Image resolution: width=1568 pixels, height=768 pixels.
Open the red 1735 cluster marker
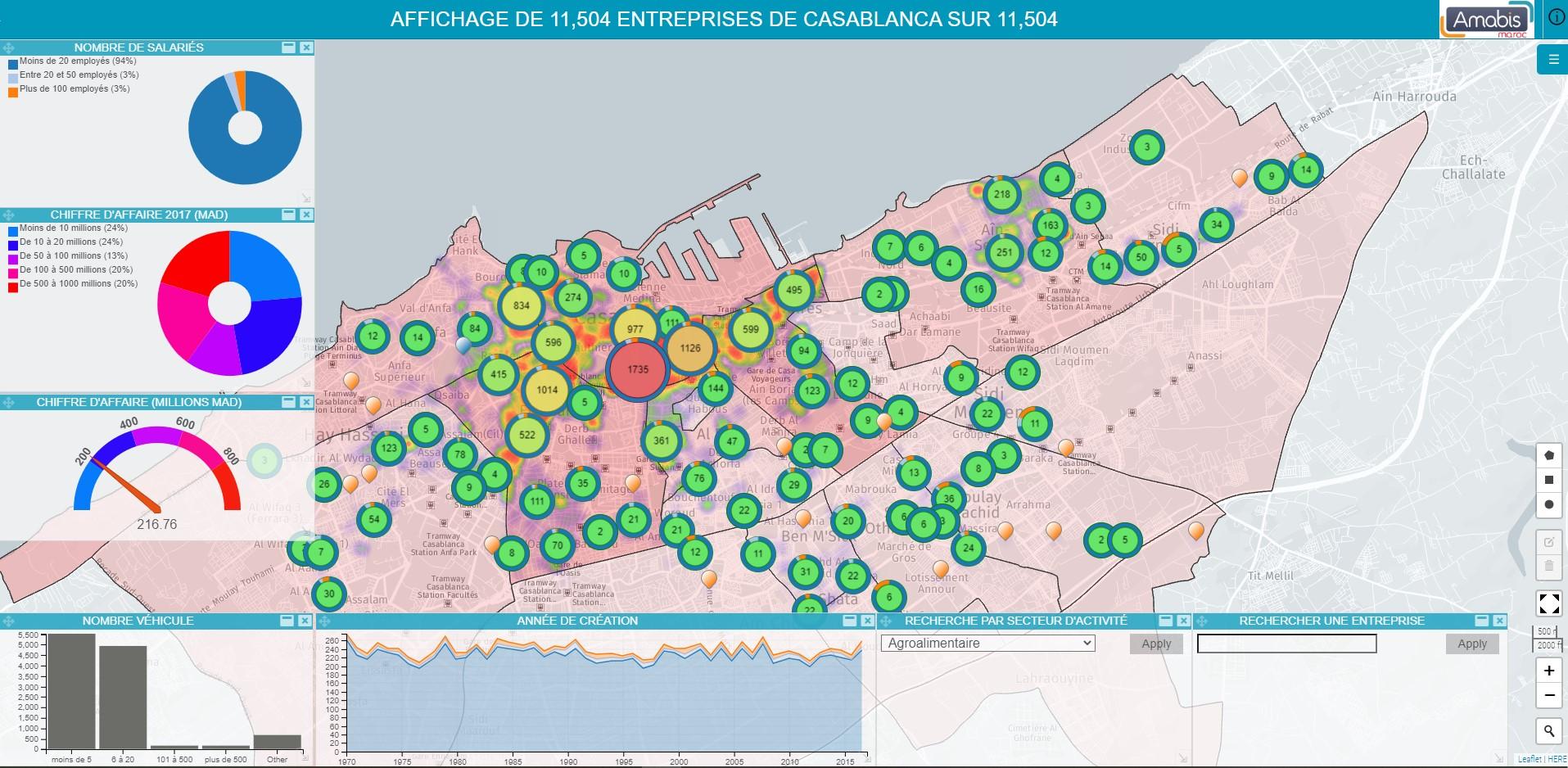tap(638, 369)
